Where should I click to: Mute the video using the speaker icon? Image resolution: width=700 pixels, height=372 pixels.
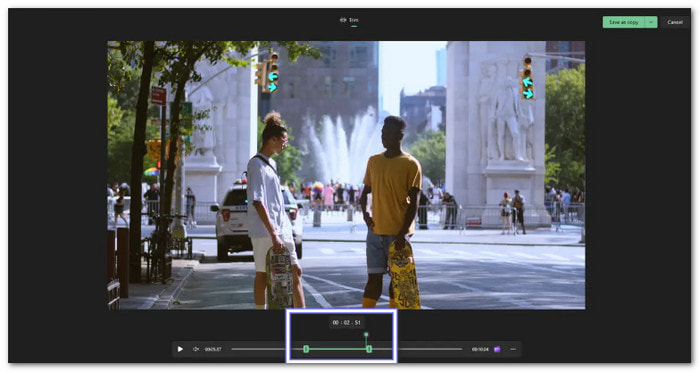(x=196, y=349)
